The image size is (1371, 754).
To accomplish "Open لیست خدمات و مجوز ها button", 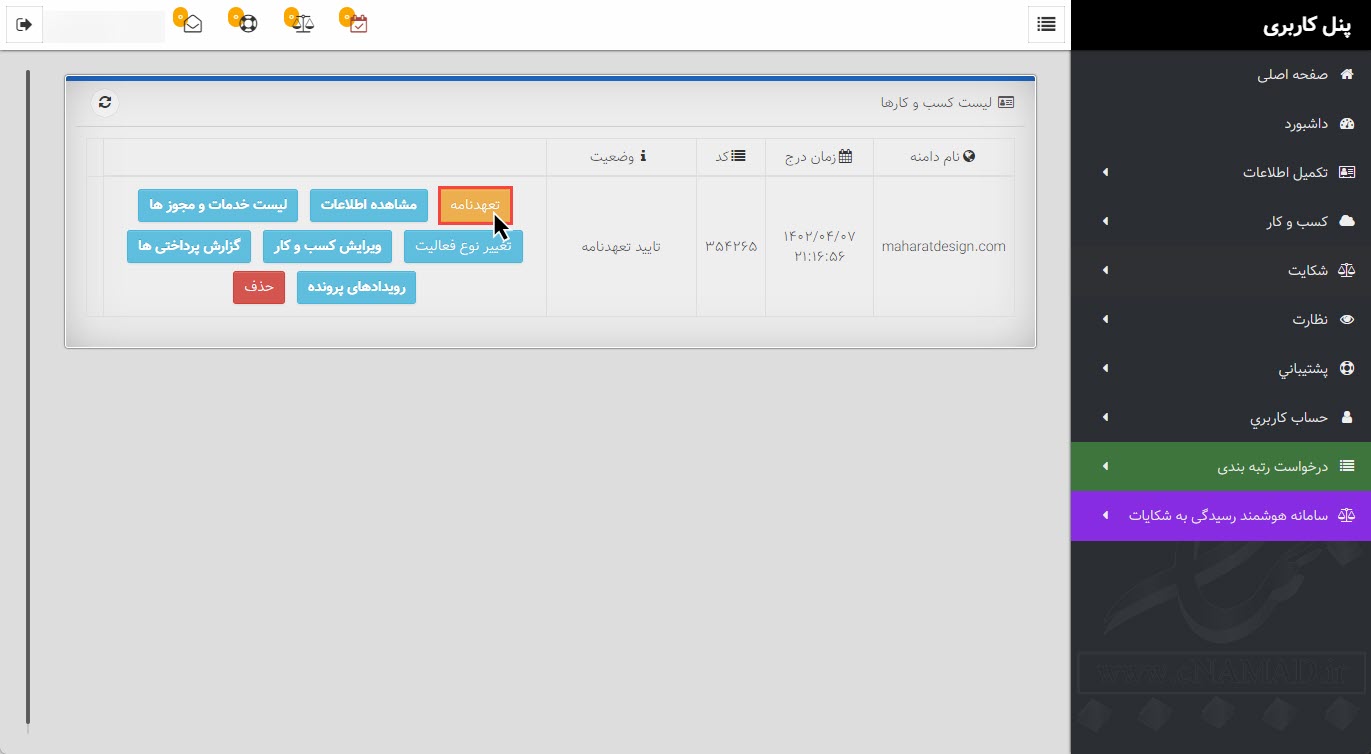I will click(x=218, y=205).
